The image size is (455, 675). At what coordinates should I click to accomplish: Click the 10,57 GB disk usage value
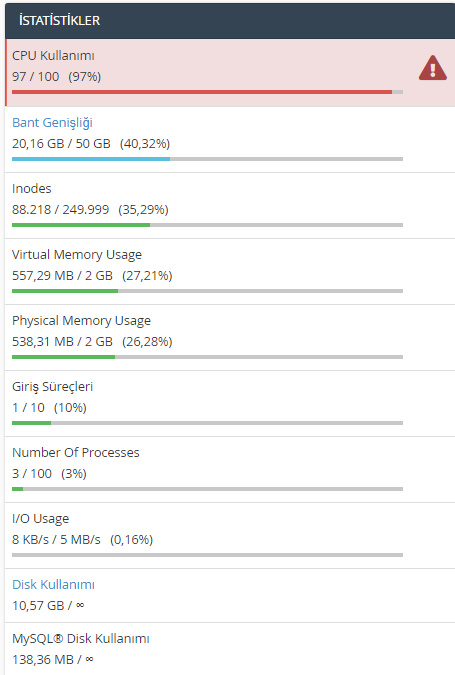pyautogui.click(x=38, y=606)
